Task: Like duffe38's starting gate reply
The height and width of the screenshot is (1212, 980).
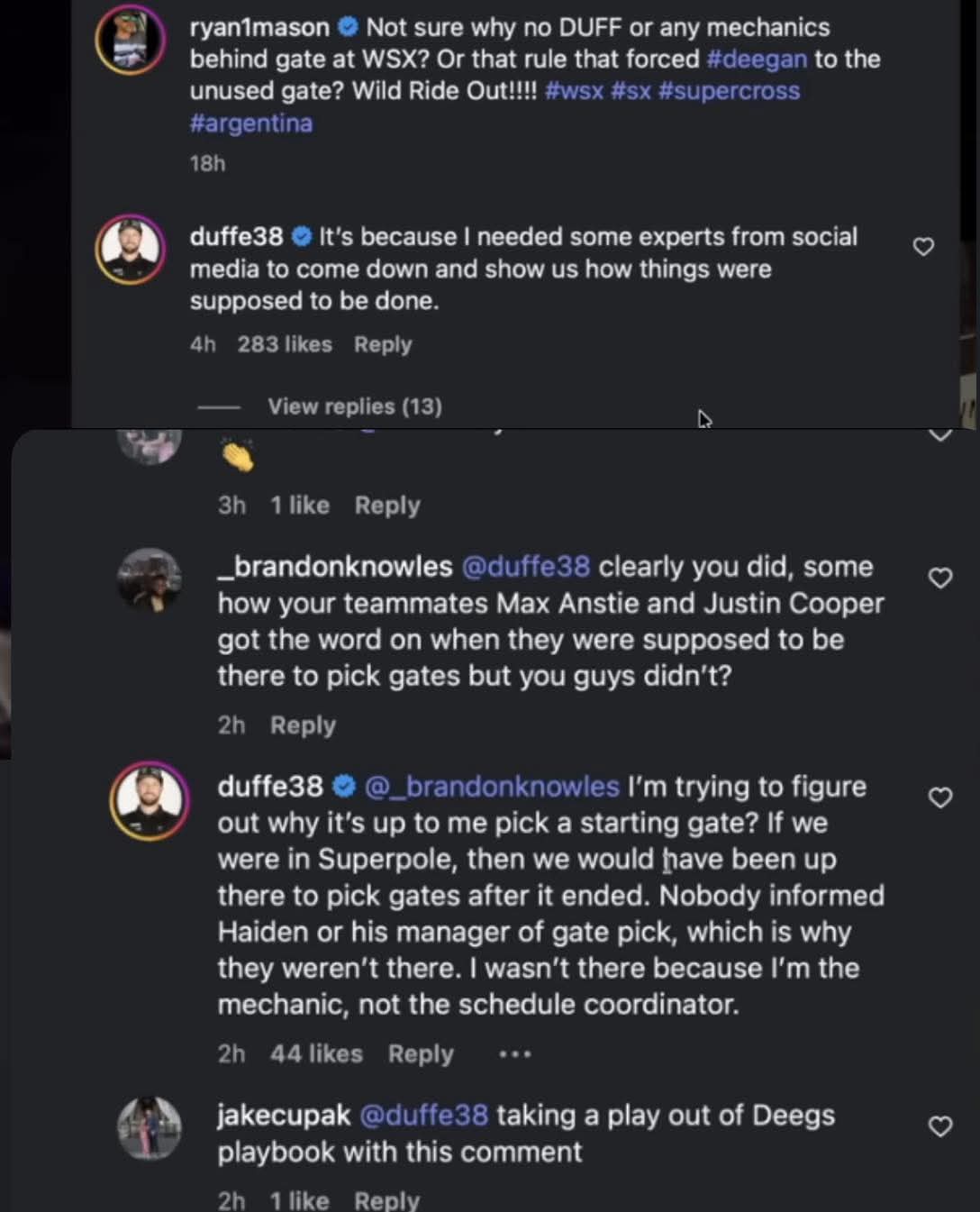Action: (939, 797)
